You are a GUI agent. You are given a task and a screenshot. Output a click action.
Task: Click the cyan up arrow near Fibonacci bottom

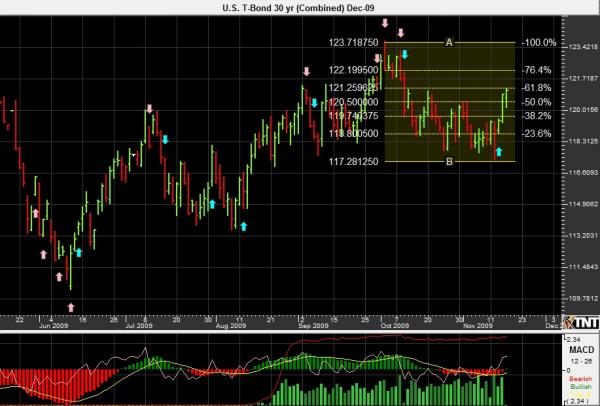coord(498,151)
